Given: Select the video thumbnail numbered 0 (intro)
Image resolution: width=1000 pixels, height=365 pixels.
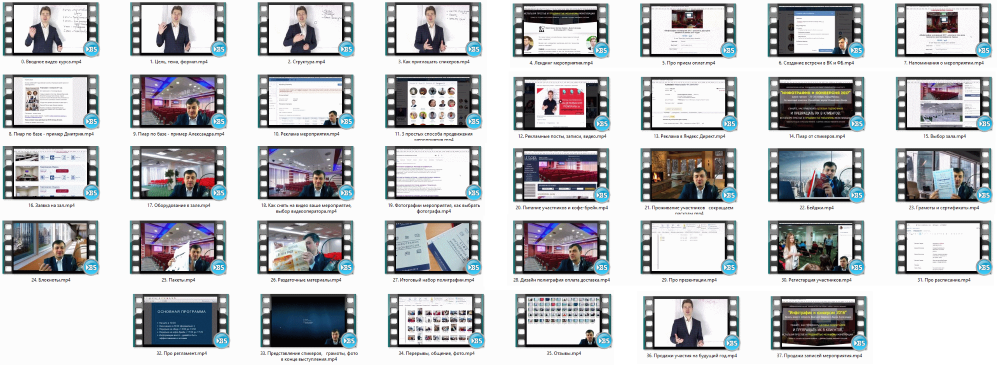Looking at the screenshot, I should [51, 29].
